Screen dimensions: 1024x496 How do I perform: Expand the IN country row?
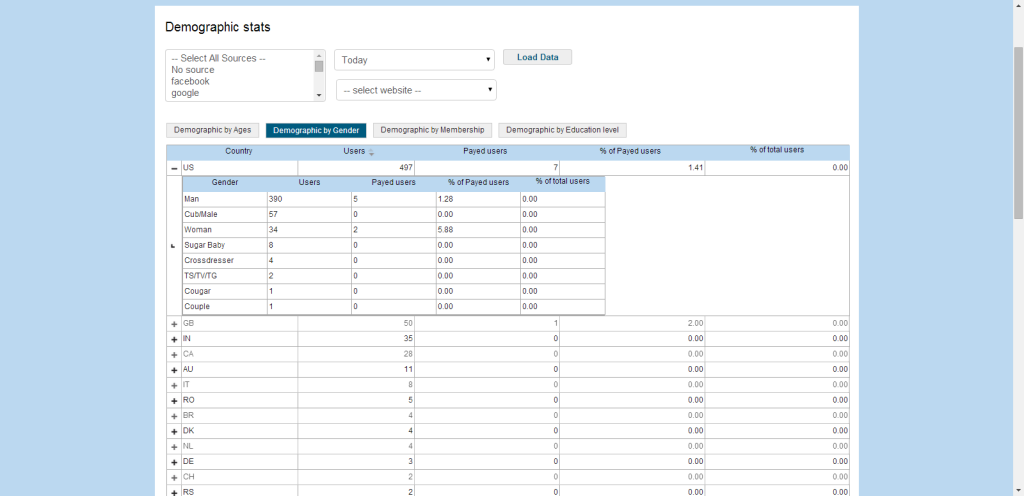pos(174,340)
